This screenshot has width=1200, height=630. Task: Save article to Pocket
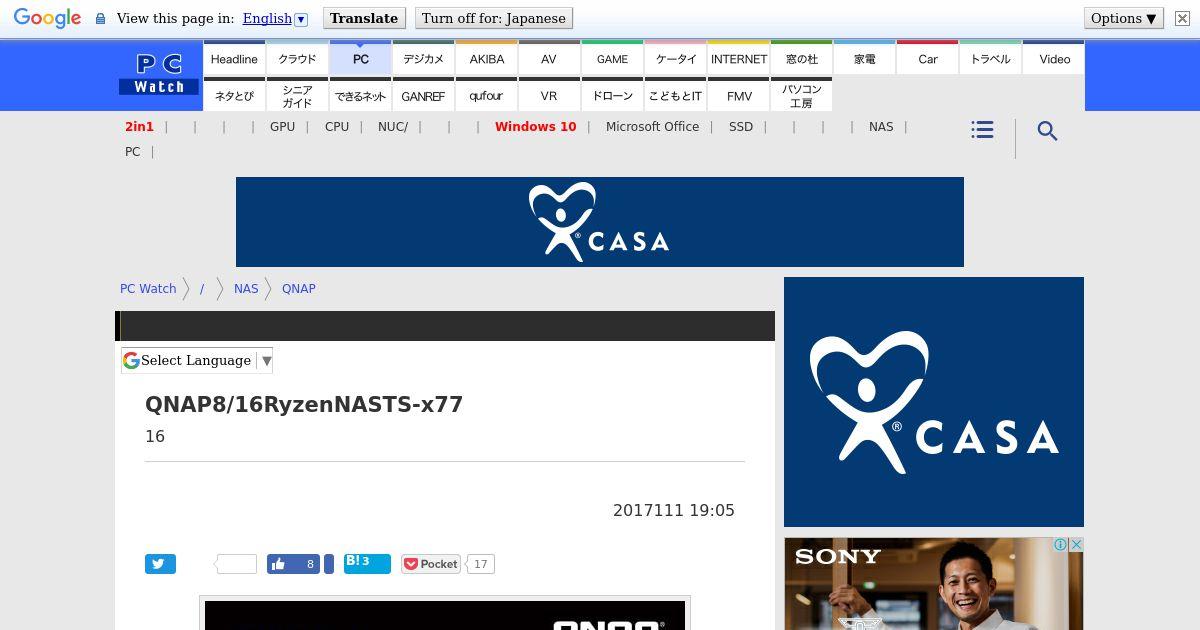tap(431, 564)
